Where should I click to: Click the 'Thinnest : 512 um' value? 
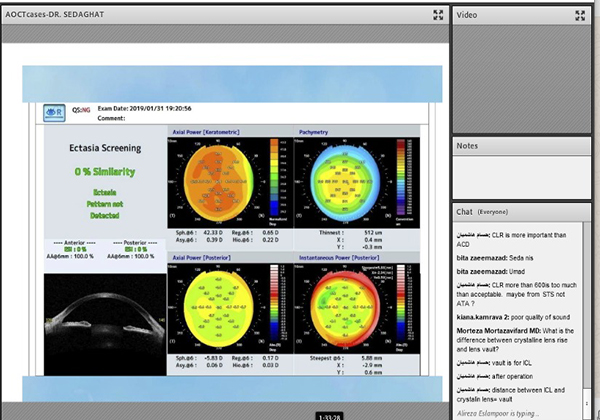(351, 233)
